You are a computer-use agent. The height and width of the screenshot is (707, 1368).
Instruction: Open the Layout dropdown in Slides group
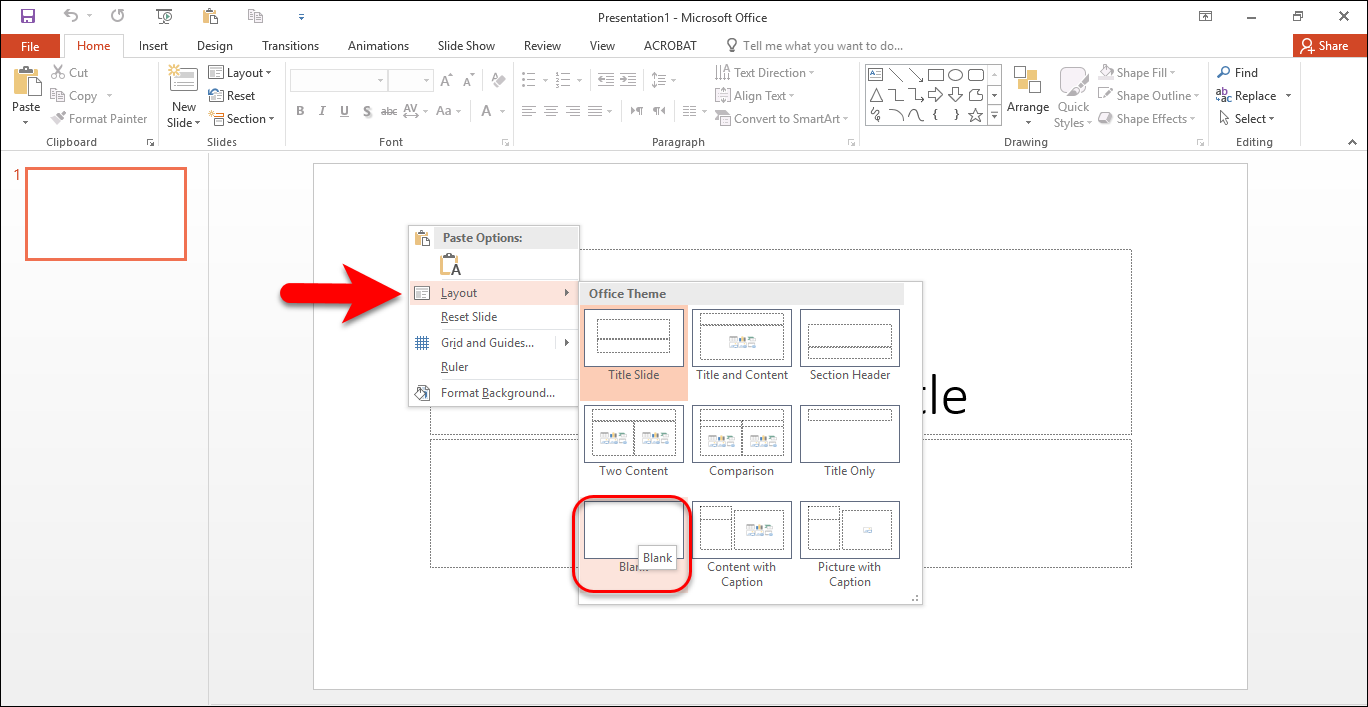[240, 73]
